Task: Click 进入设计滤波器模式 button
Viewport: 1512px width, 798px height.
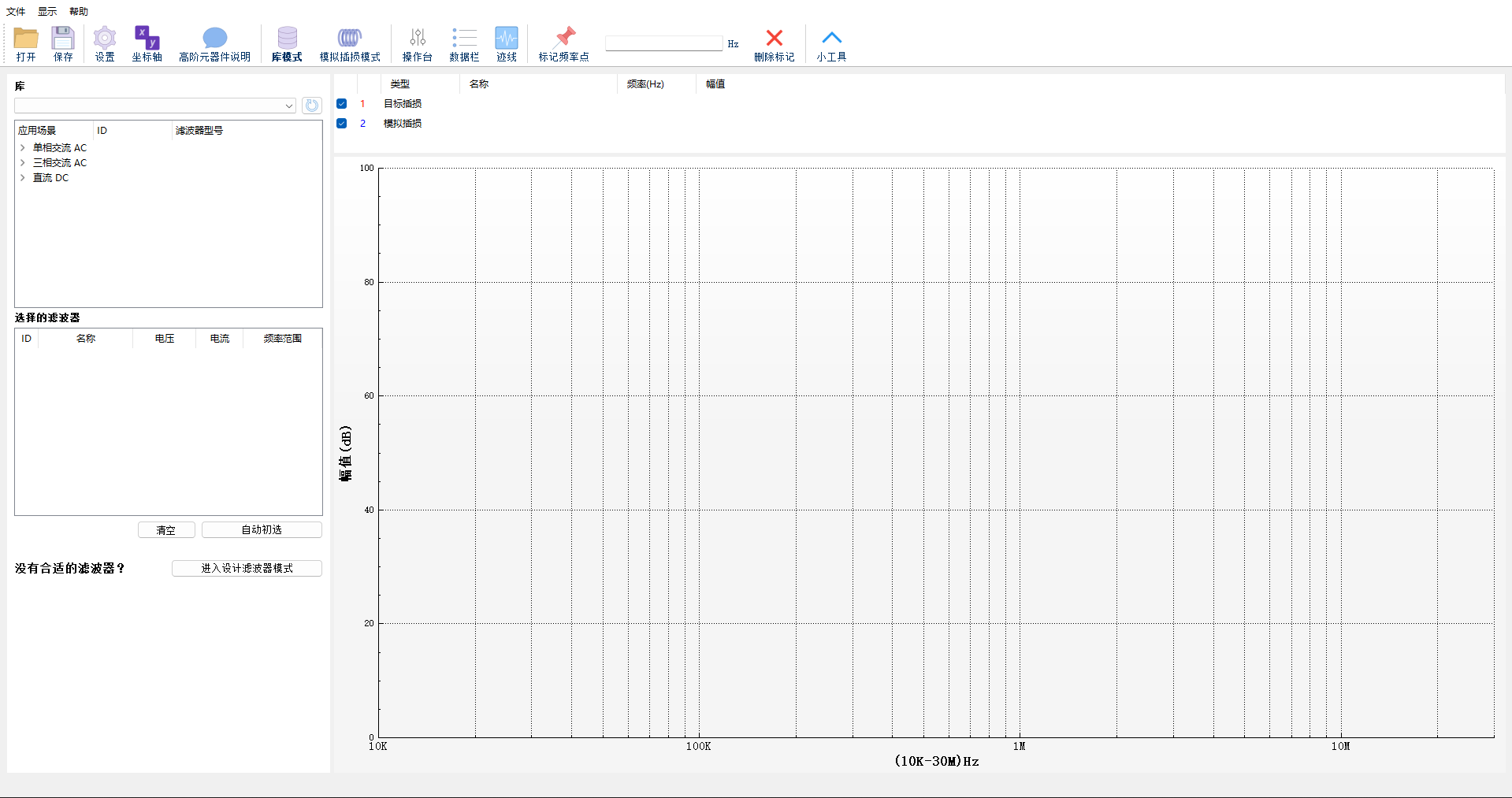Action: click(247, 568)
